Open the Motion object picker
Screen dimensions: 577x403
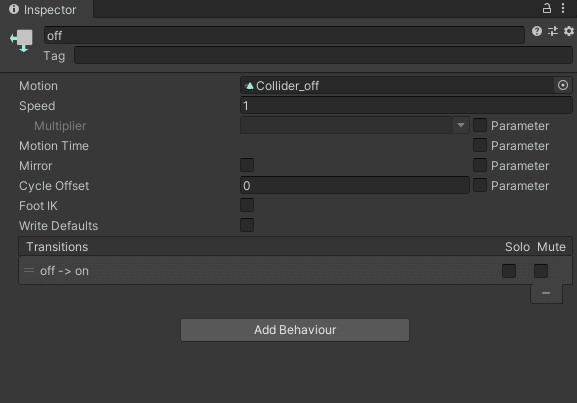click(x=563, y=85)
